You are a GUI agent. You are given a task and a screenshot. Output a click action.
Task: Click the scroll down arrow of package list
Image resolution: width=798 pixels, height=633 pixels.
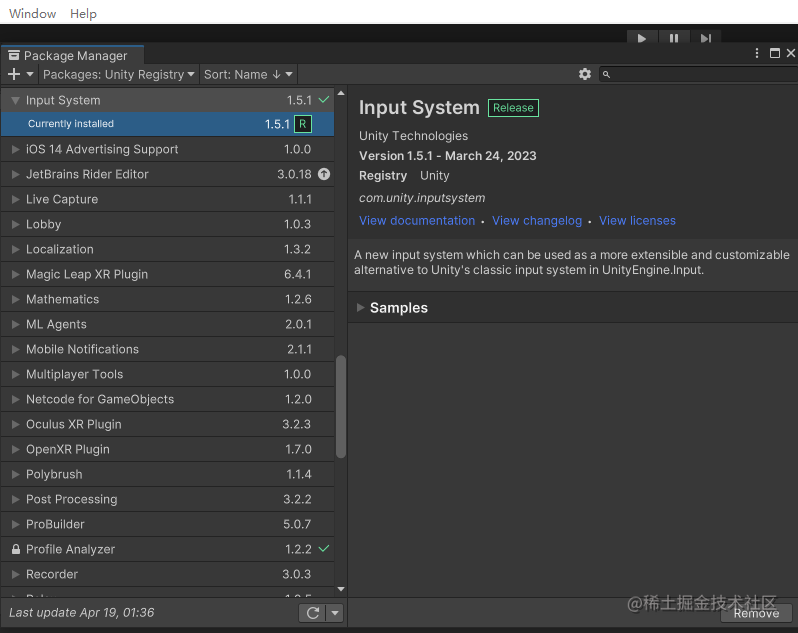click(x=341, y=589)
